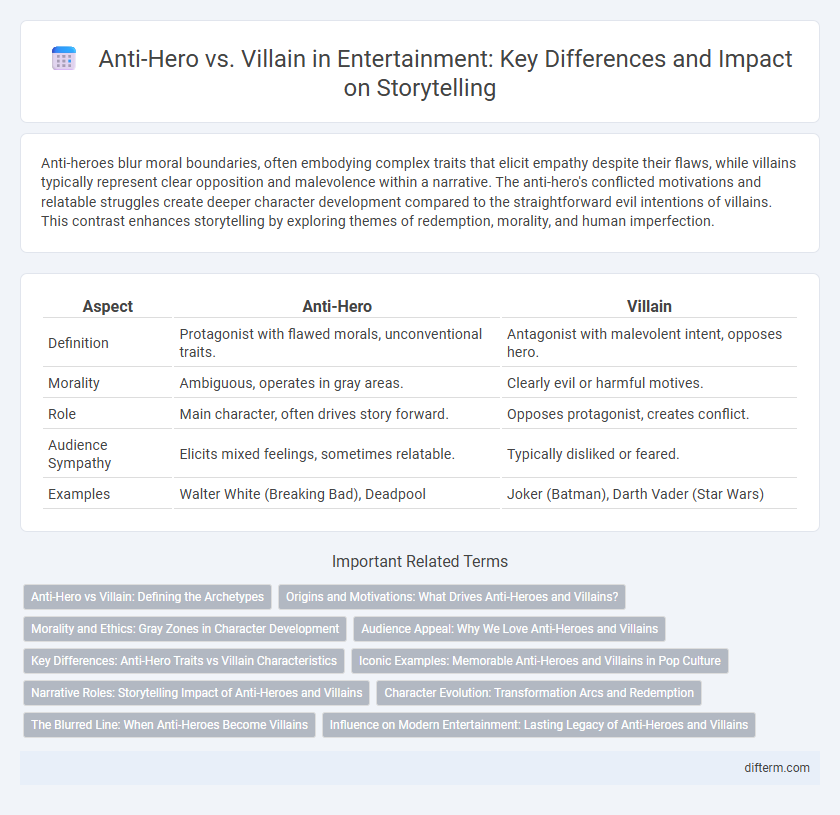Viewport: 840px width, 815px height.
Task: Click the 'Aspect' column header
Action: (107, 306)
